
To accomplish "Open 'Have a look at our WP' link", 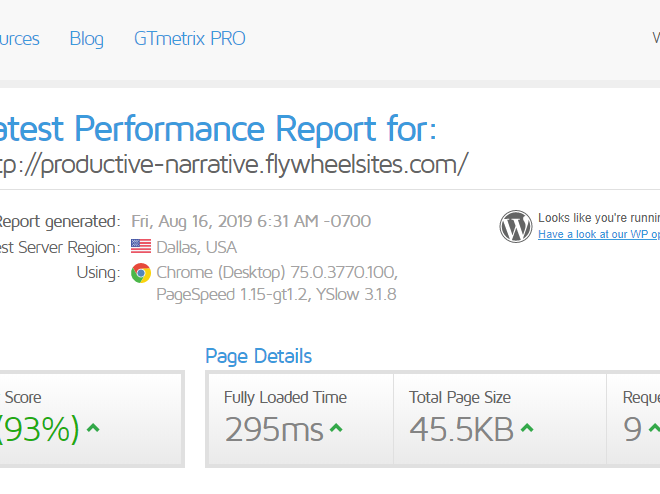I will (599, 234).
